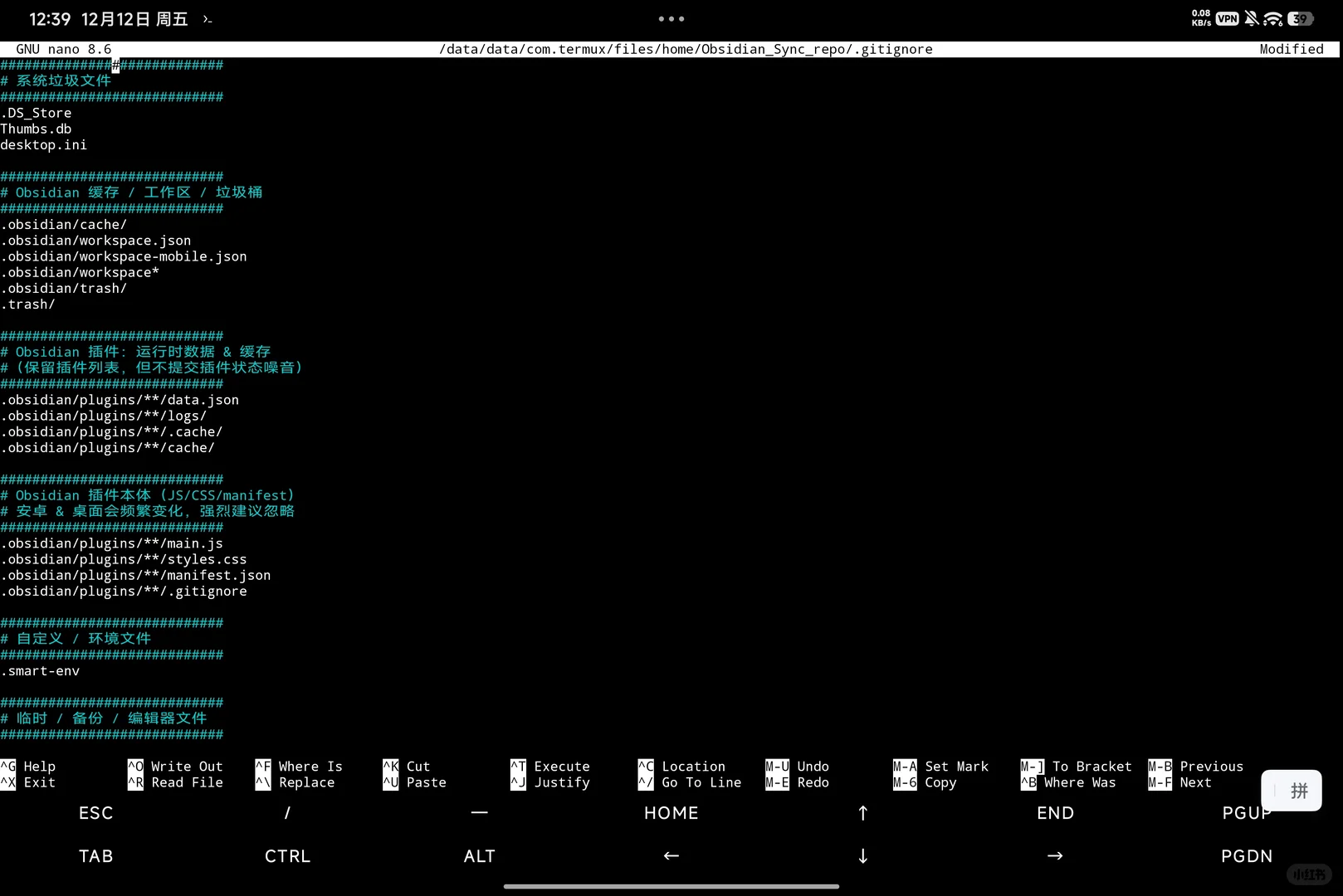
Task: Tap the 拼 input method switch button
Action: coord(1292,791)
